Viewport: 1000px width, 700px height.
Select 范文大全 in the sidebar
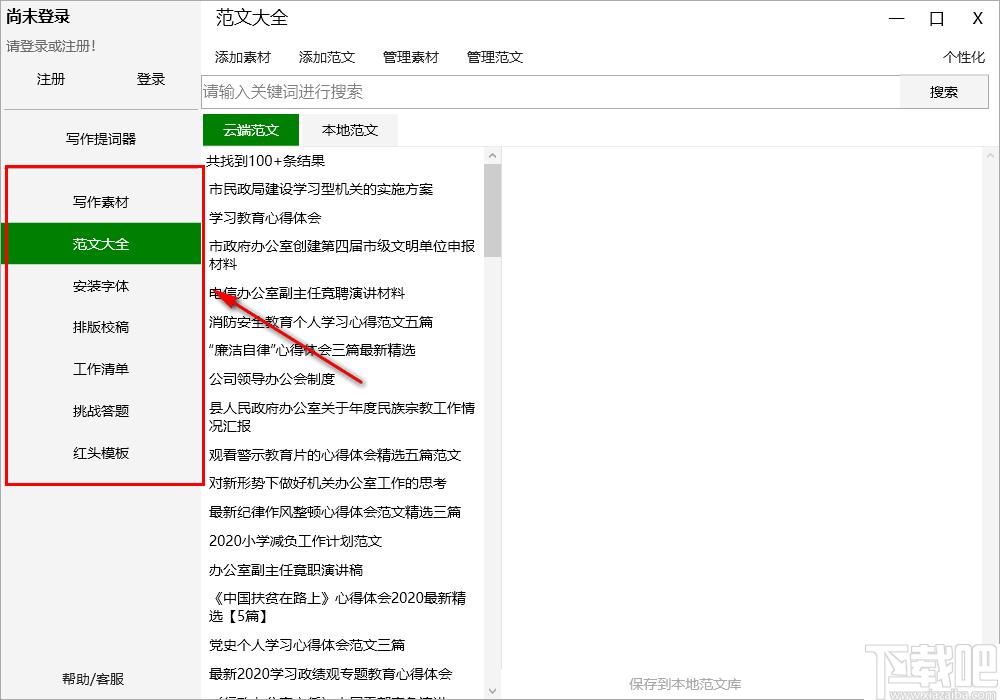[101, 244]
